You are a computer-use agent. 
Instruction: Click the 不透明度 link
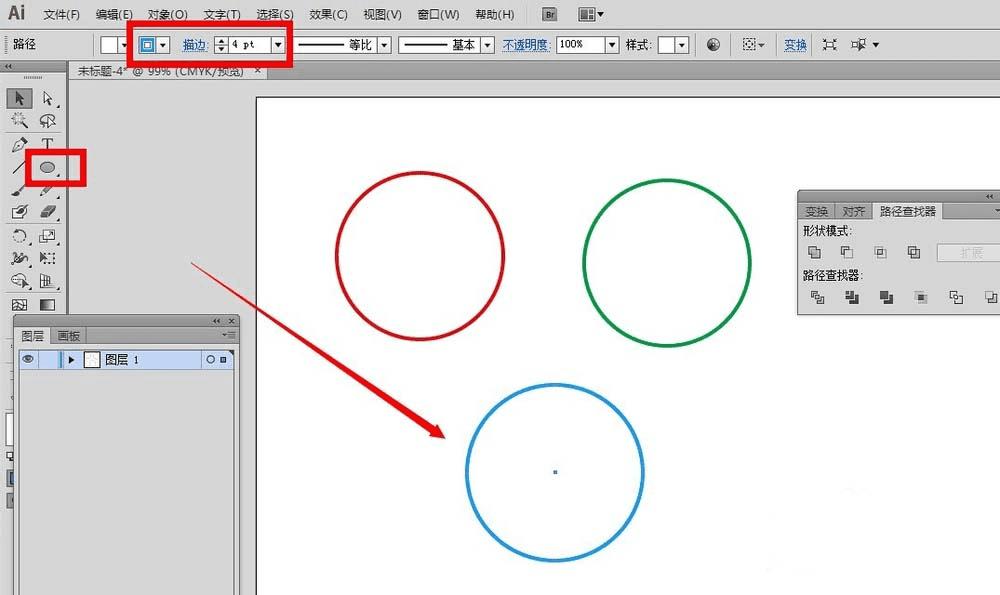(x=526, y=45)
